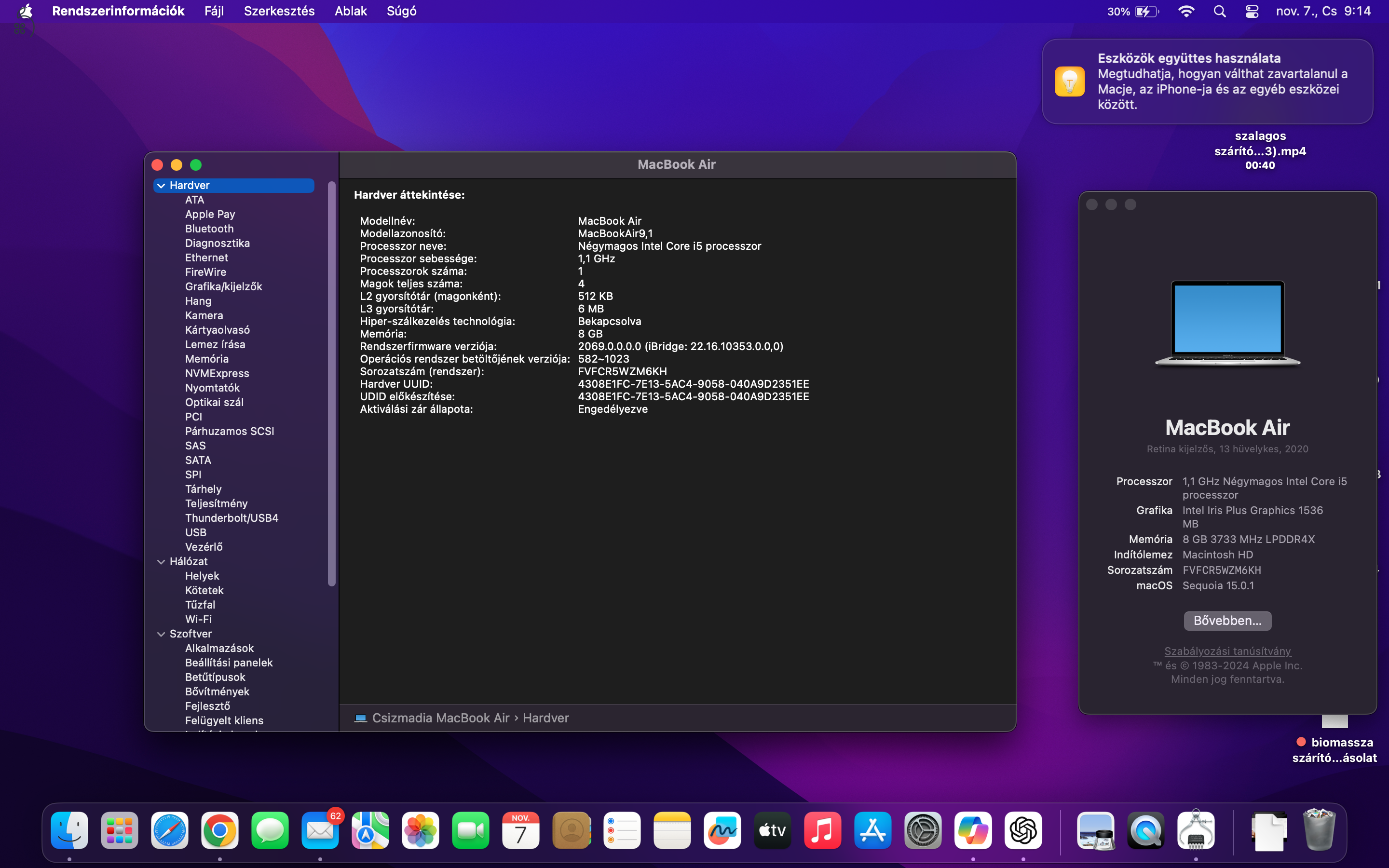1389x868 pixels.
Task: Open Photos app in the dock
Action: tap(421, 830)
